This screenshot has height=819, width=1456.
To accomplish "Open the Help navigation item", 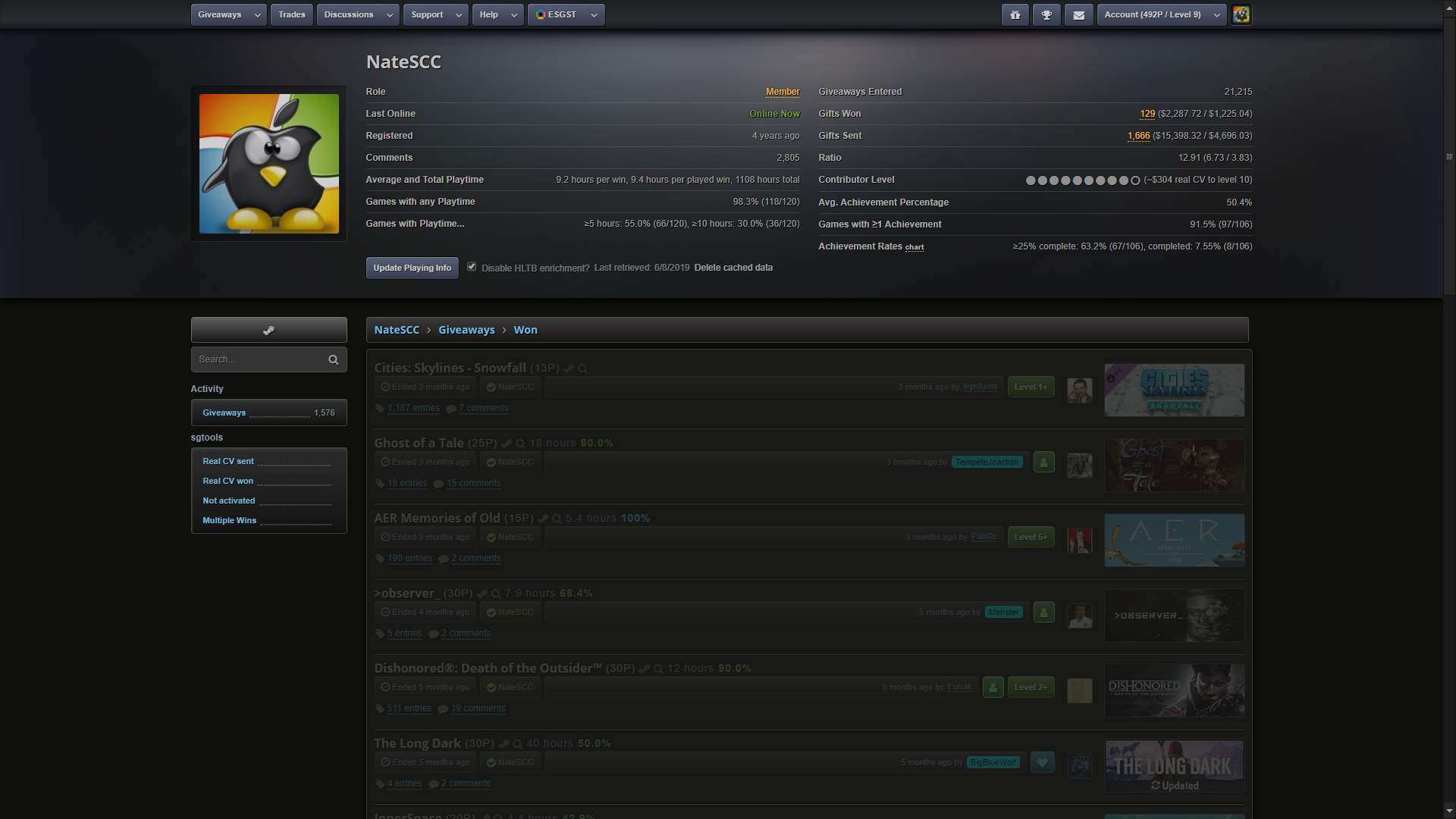I will pos(489,14).
